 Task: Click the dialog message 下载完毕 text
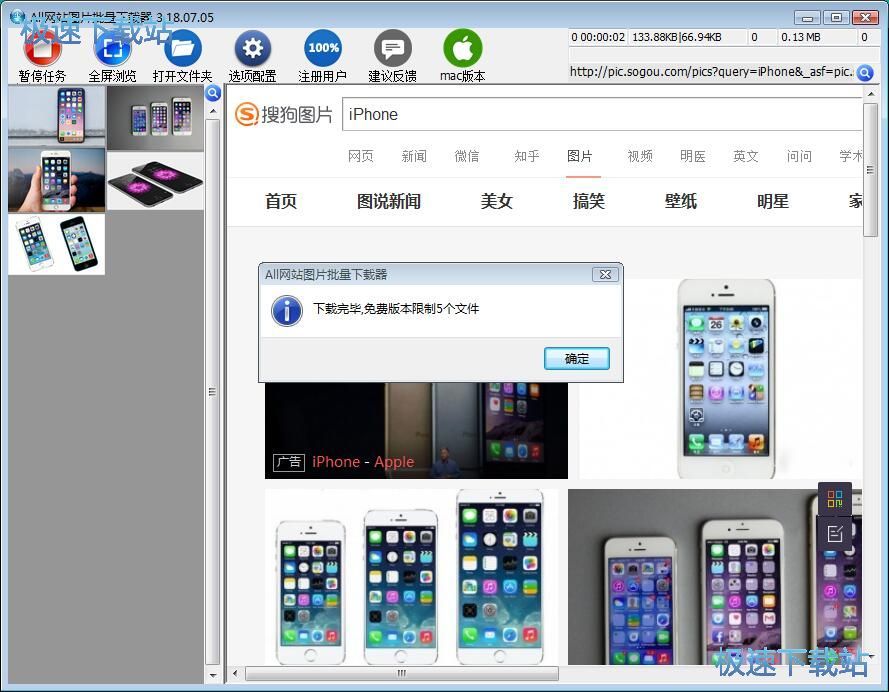coord(396,309)
